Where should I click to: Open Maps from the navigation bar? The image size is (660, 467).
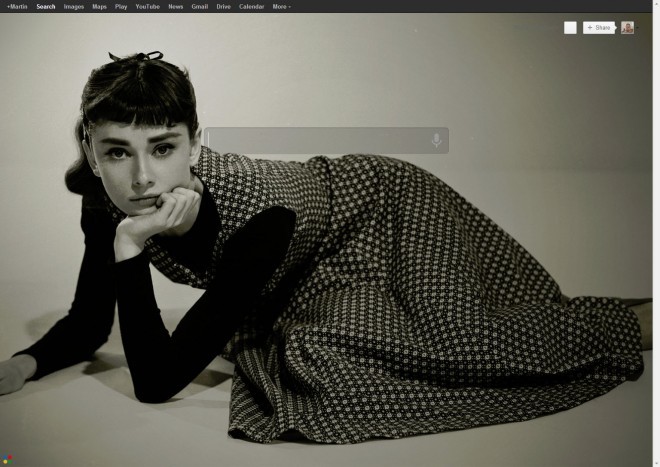click(99, 7)
